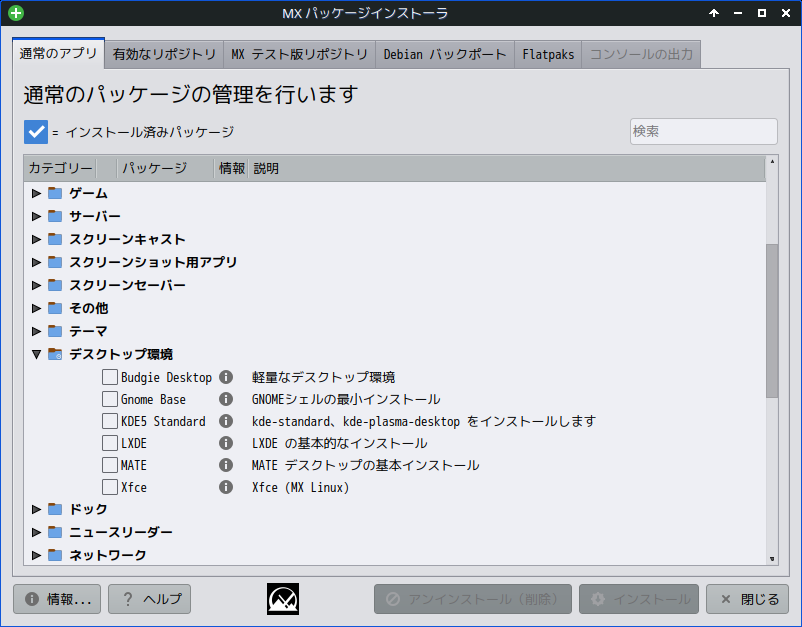Click the info icon for Budgie Desktop

point(226,377)
